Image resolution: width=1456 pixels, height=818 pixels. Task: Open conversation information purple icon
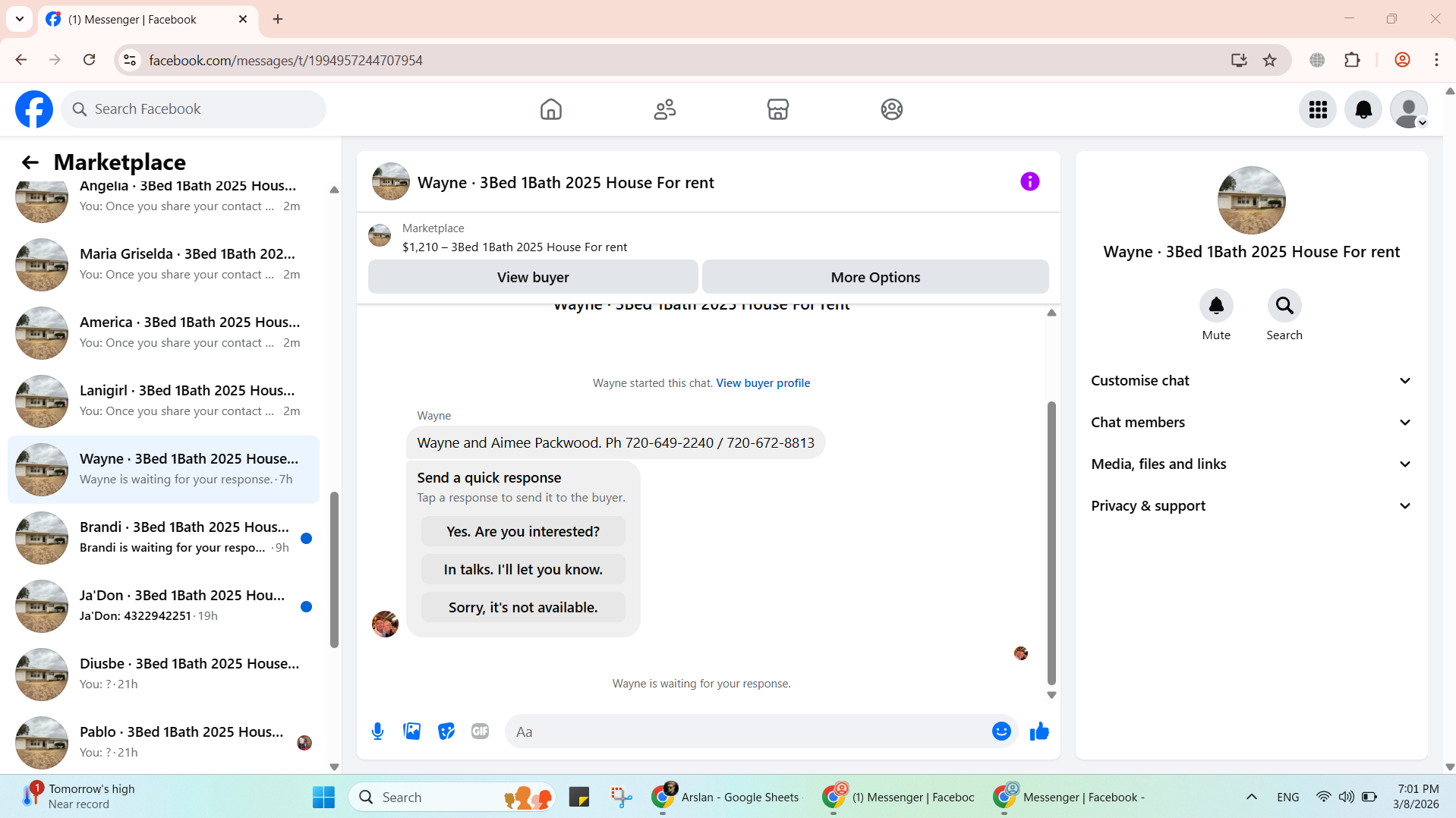pos(1030,181)
